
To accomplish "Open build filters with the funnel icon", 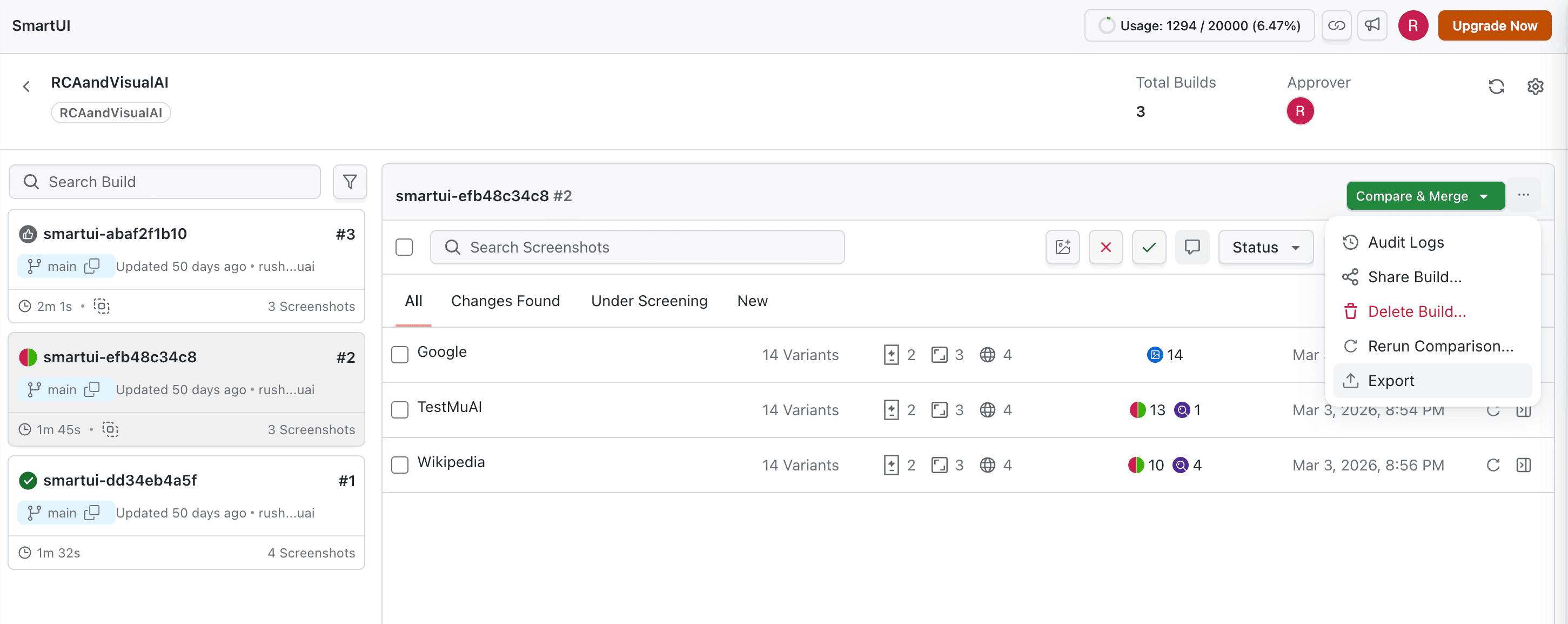I will point(350,181).
